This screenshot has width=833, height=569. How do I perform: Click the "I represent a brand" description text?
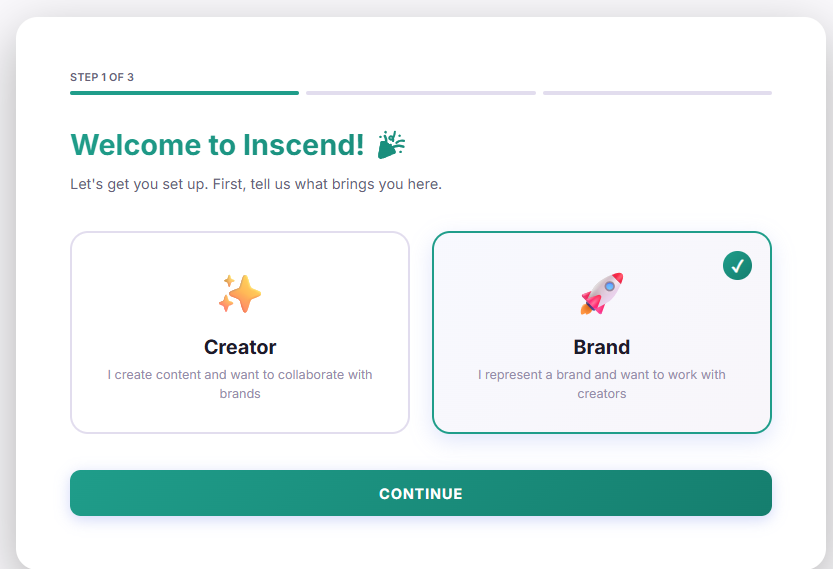point(601,384)
